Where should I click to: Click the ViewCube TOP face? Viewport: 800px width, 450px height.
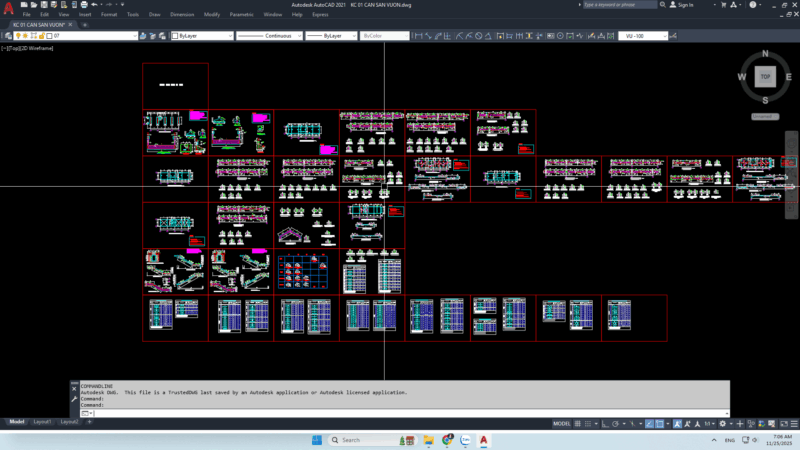pos(765,77)
